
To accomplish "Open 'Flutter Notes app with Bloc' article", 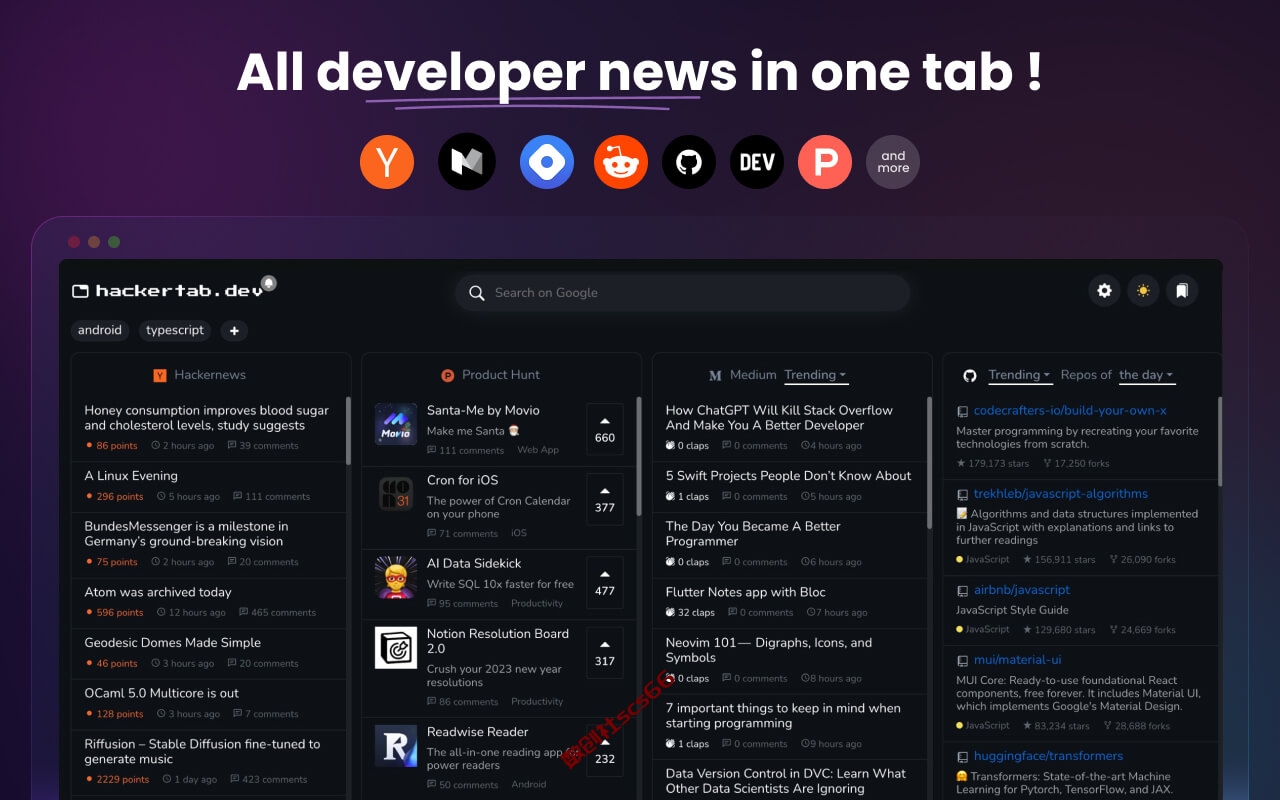I will point(746,592).
